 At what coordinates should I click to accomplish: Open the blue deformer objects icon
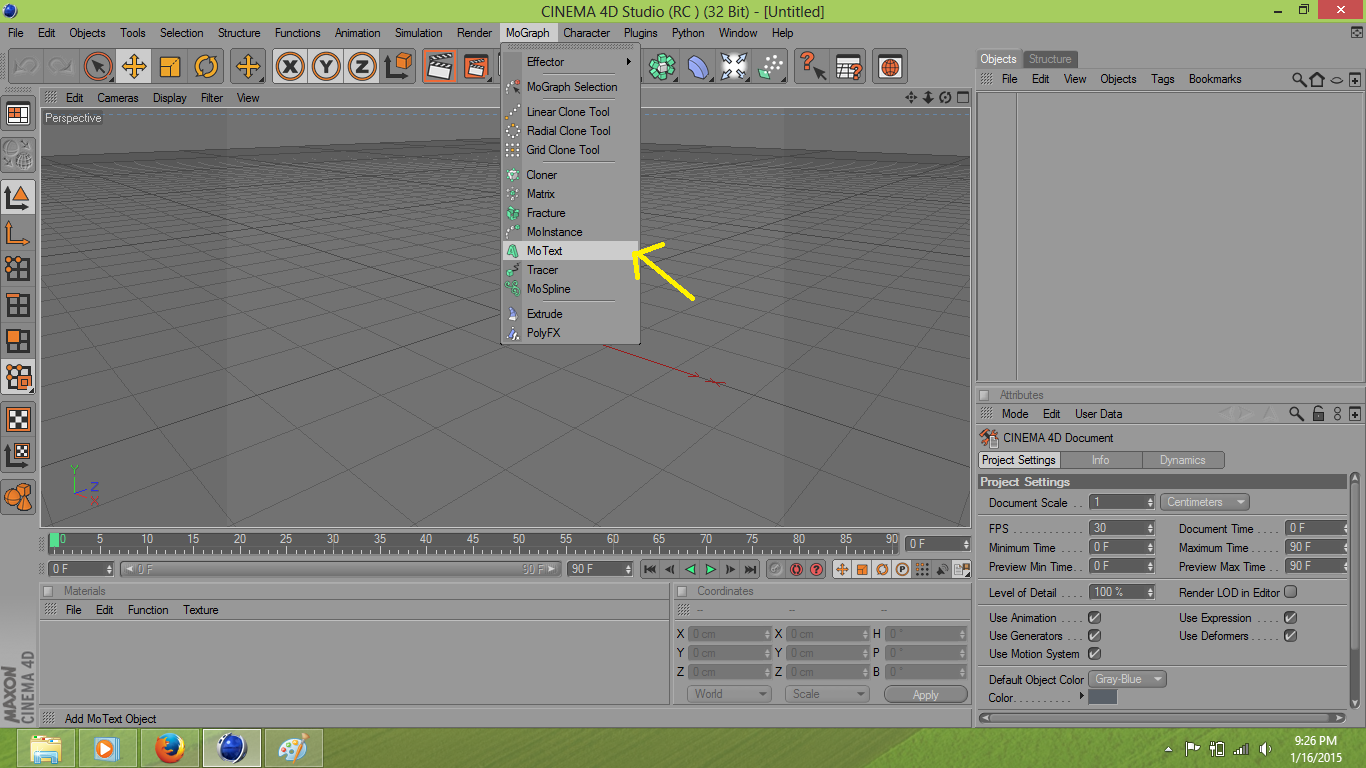tap(698, 67)
